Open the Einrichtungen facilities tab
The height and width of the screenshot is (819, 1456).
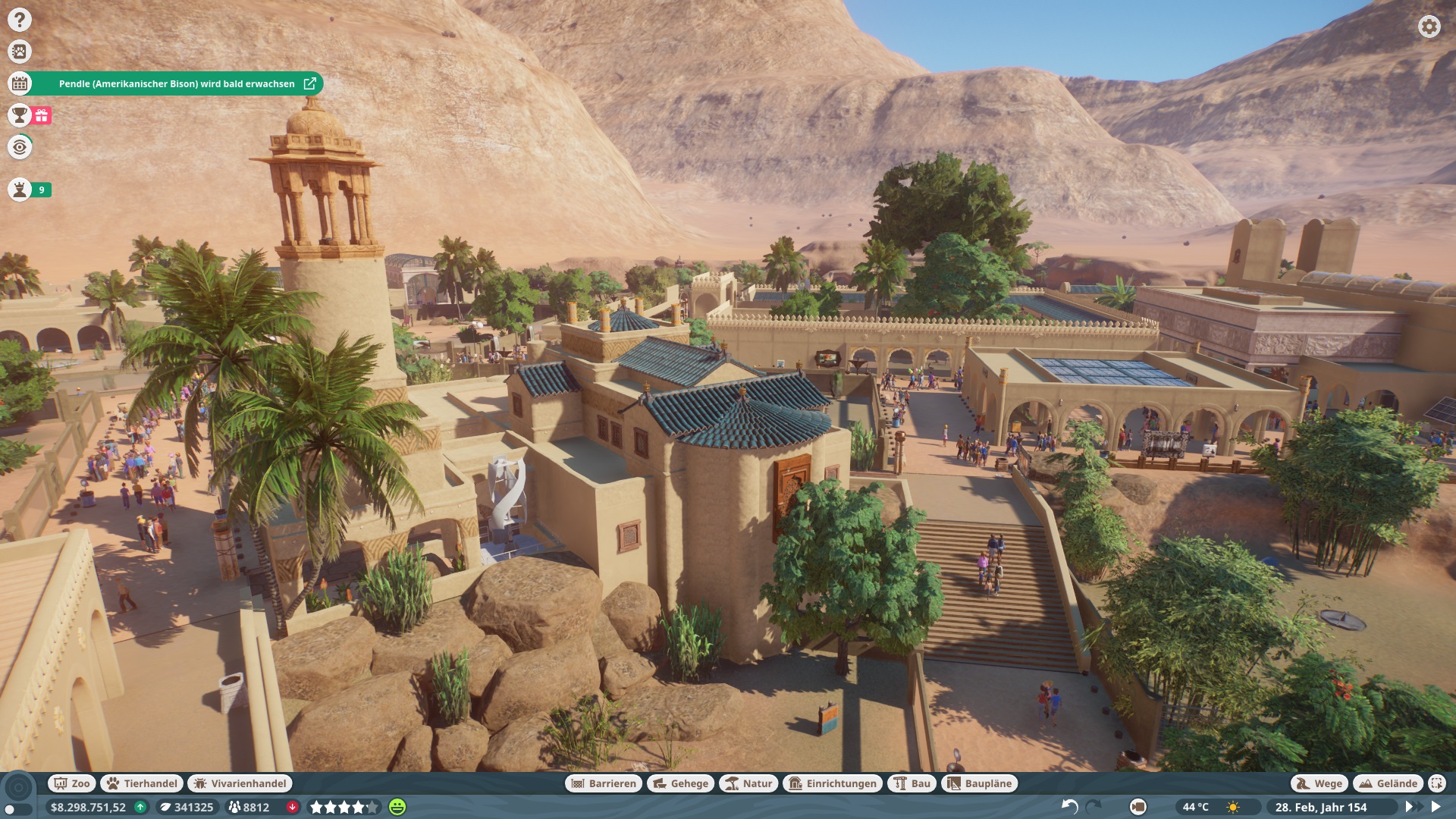pyautogui.click(x=832, y=783)
